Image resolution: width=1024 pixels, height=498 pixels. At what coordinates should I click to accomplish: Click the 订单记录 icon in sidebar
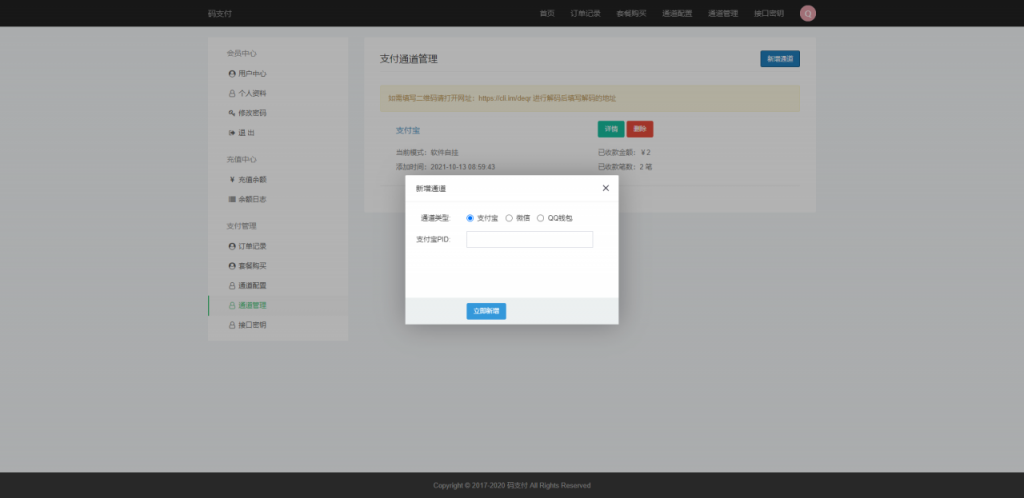click(232, 246)
